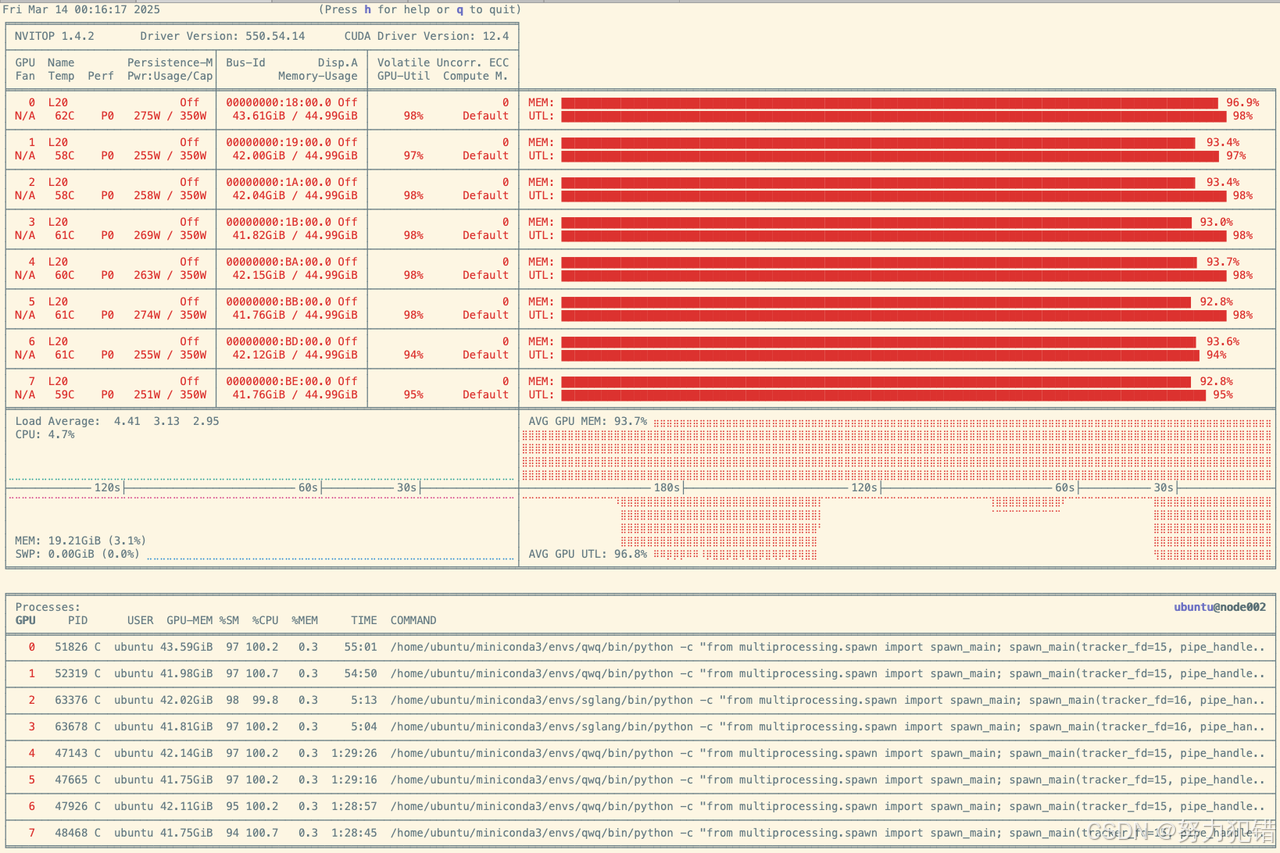The image size is (1280, 853).
Task: Select process row with PID 51826
Action: [640, 647]
